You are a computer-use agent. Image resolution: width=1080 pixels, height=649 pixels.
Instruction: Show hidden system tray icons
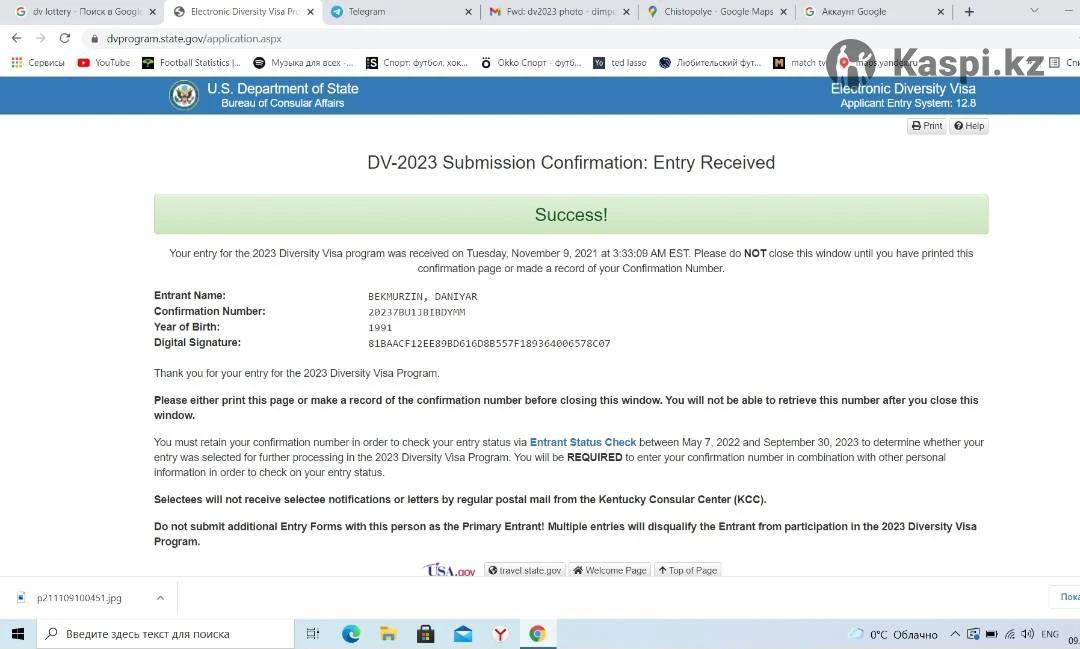tap(955, 634)
